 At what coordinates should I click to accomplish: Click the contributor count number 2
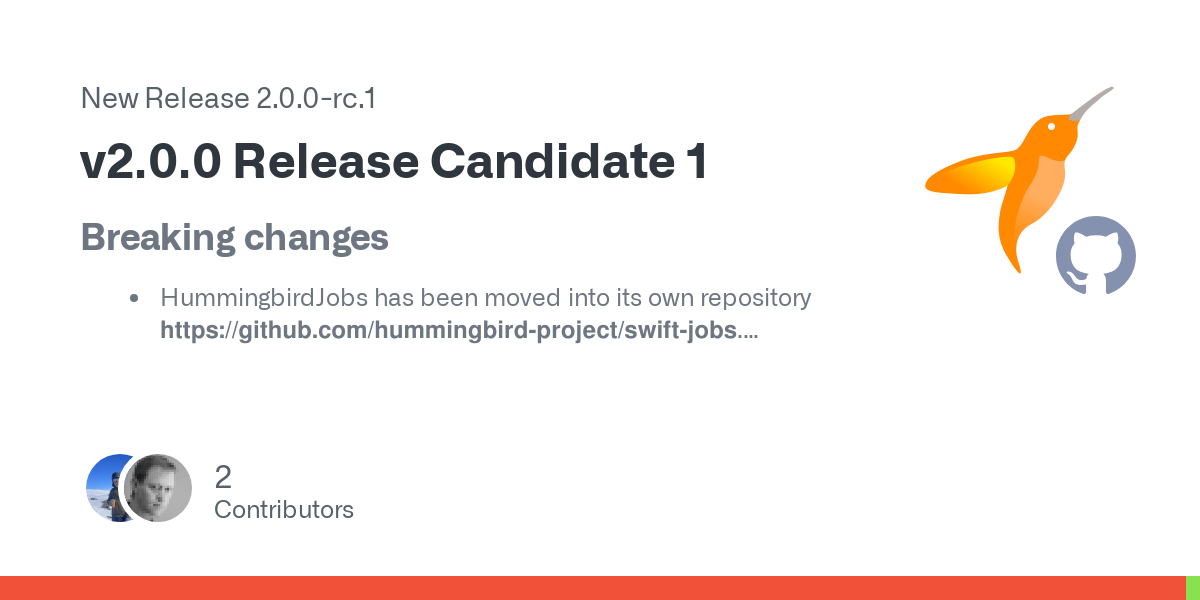click(223, 477)
